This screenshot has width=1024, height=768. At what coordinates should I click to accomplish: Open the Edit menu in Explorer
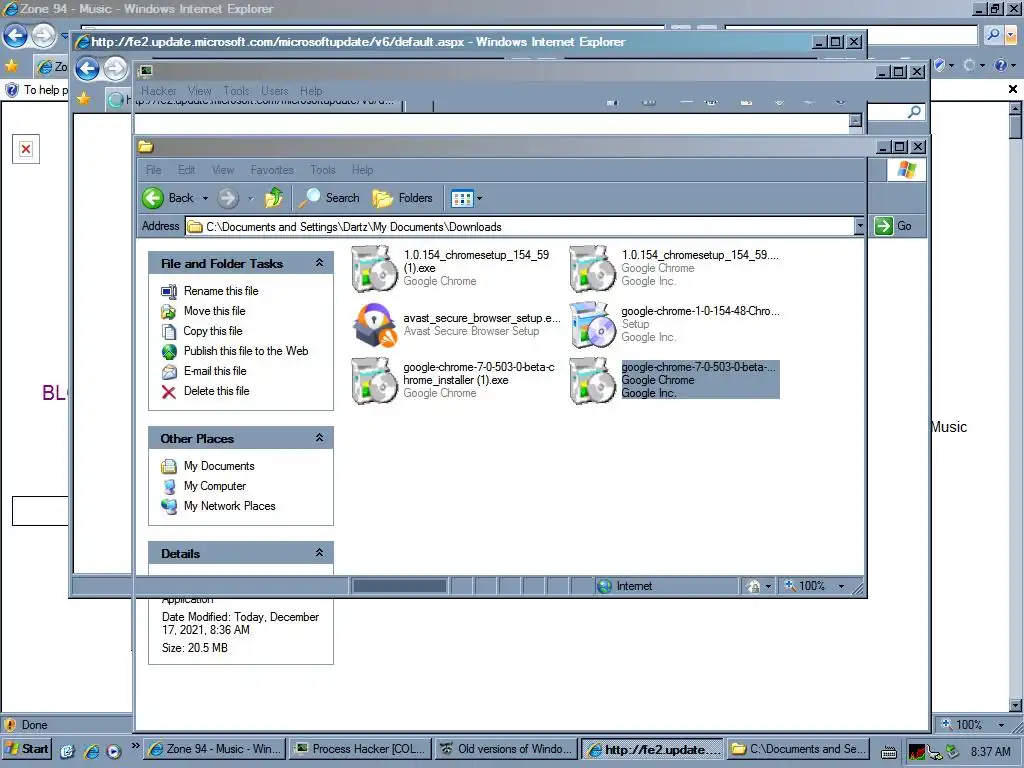(x=186, y=170)
